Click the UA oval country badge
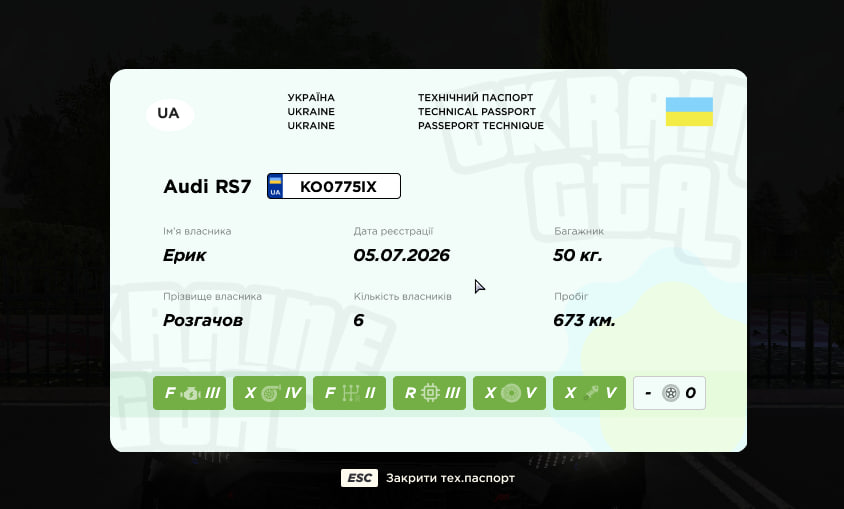 [170, 114]
